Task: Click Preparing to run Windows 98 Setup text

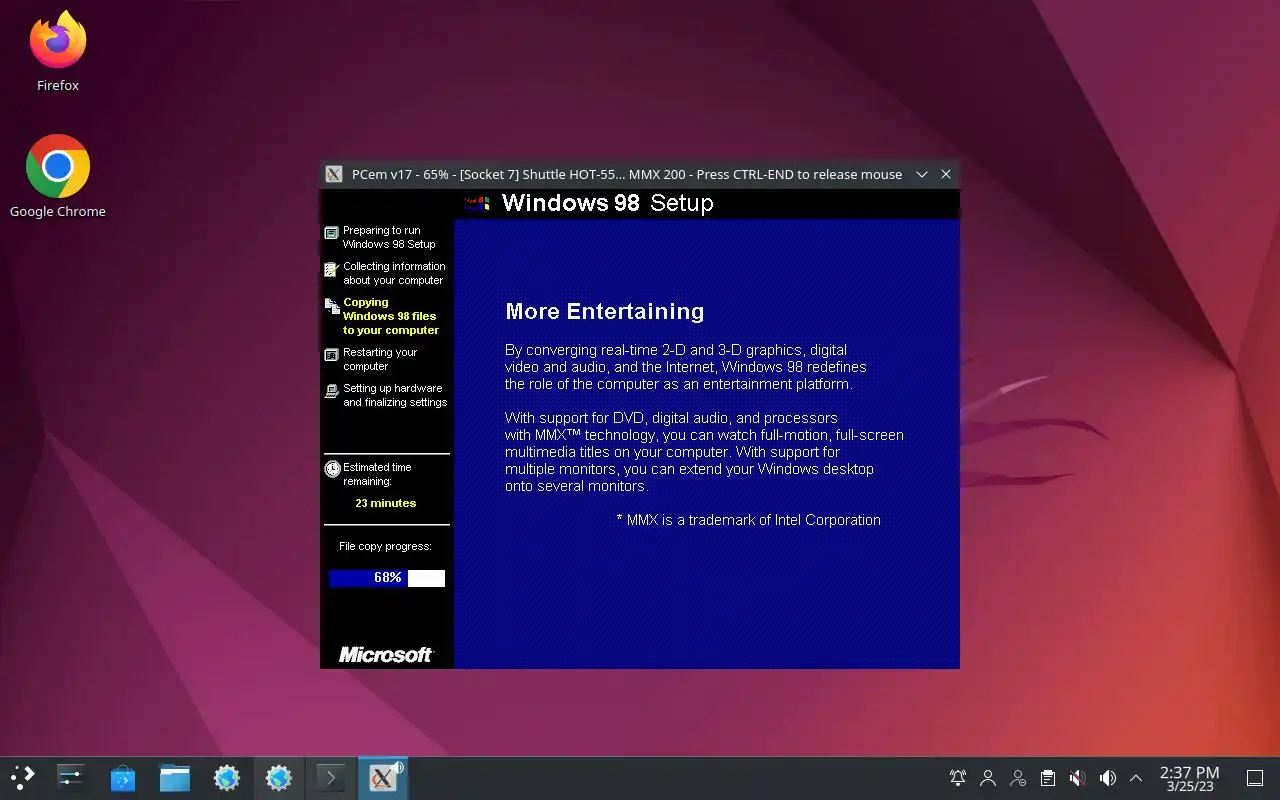Action: pos(389,237)
